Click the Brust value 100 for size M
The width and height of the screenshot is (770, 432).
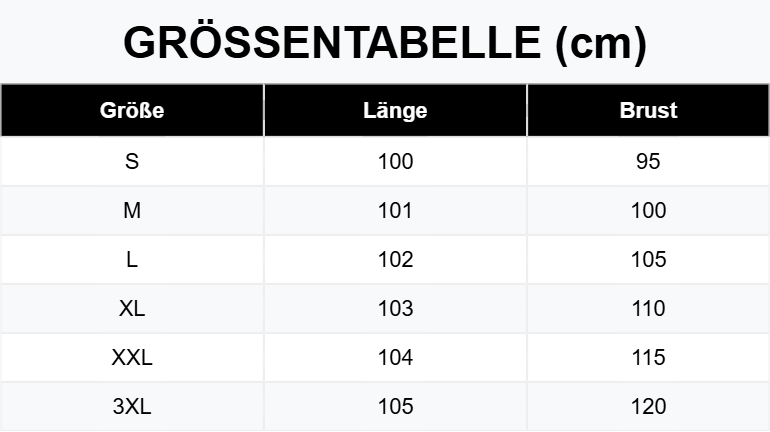click(648, 211)
